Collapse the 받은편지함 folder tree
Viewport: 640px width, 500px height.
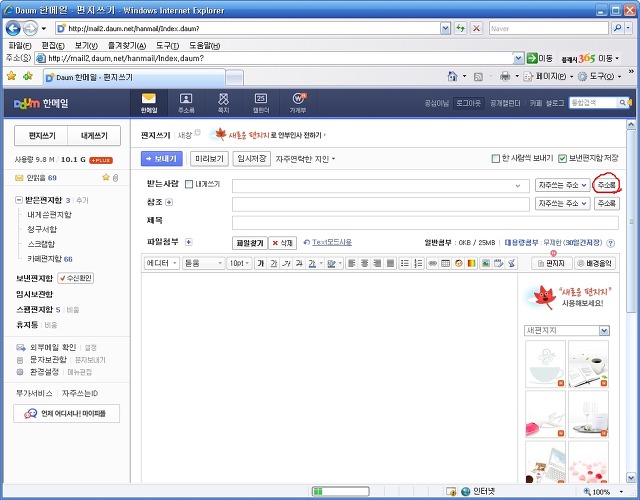18,200
